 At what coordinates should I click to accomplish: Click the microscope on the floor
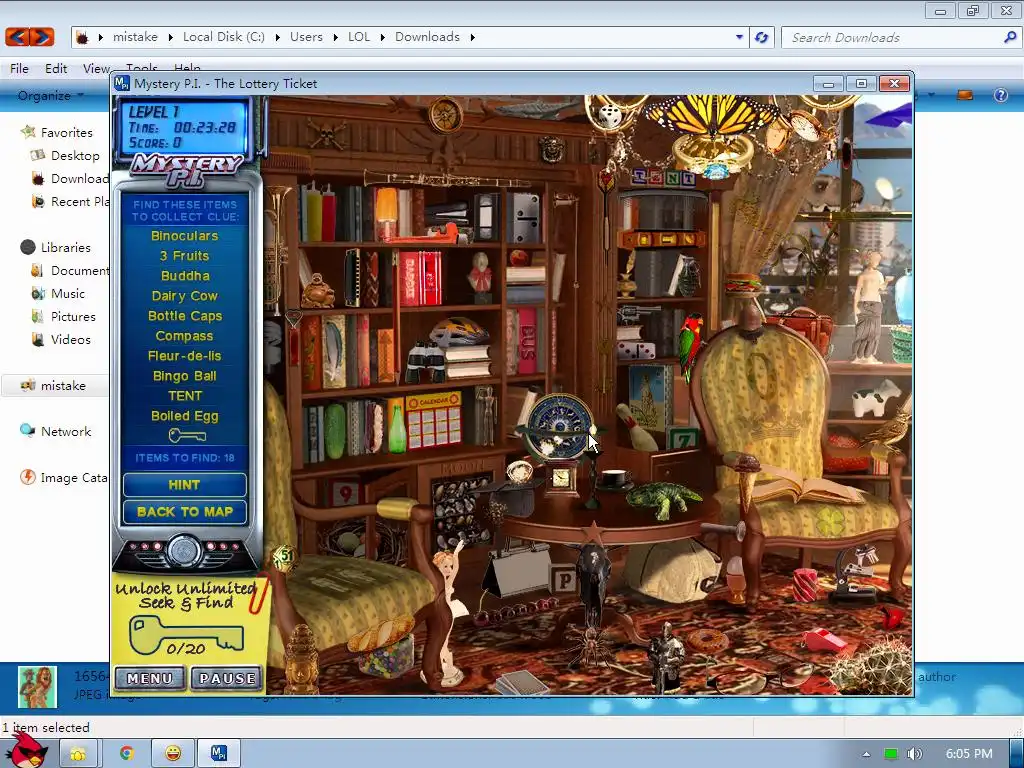pyautogui.click(x=856, y=573)
